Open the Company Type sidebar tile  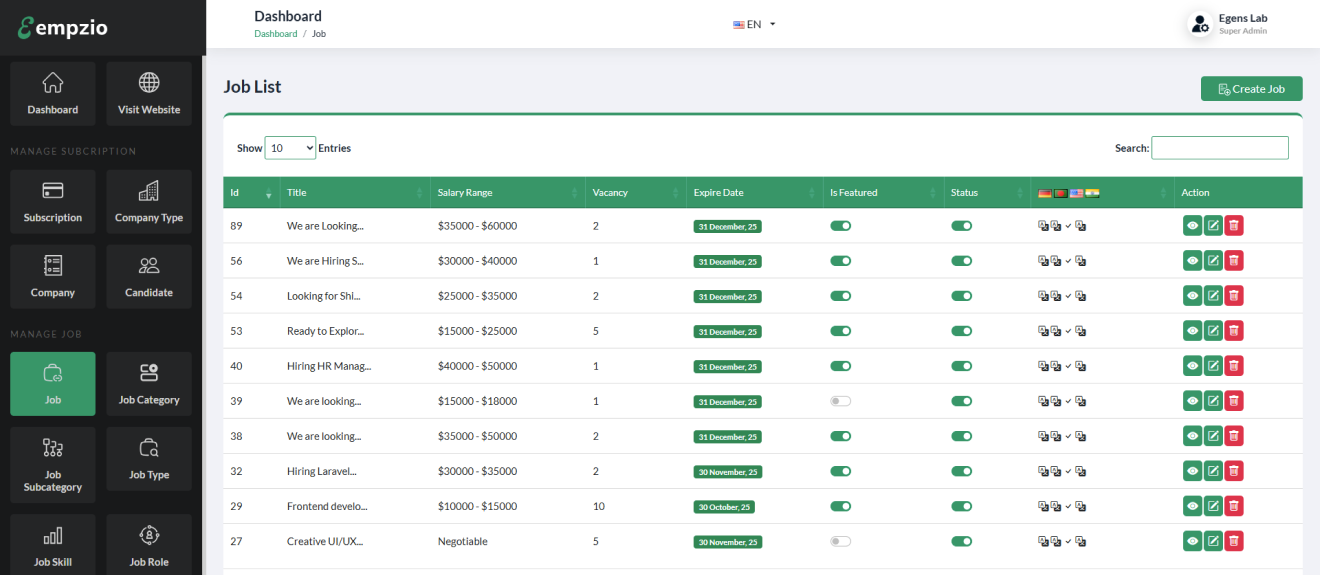(x=149, y=202)
